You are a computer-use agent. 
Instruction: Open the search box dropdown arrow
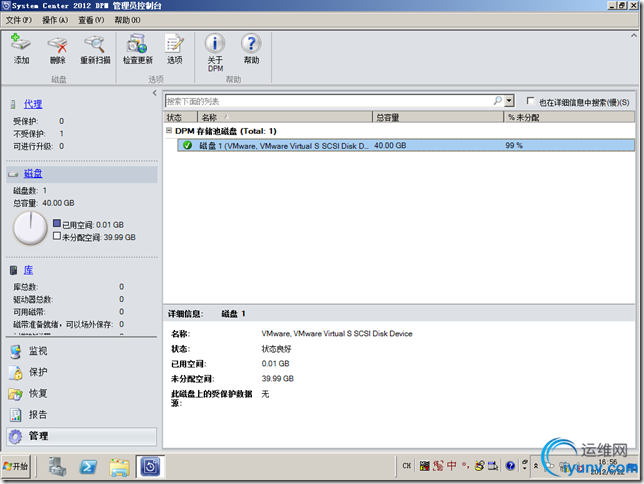click(x=509, y=101)
